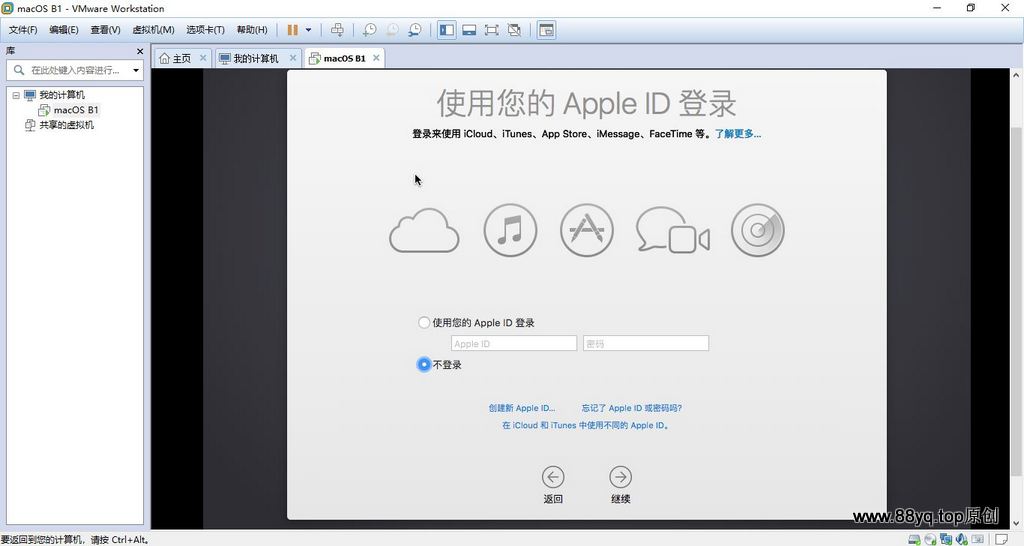Image resolution: width=1024 pixels, height=546 pixels.
Task: Close the macOS B1 tab
Action: tap(376, 58)
